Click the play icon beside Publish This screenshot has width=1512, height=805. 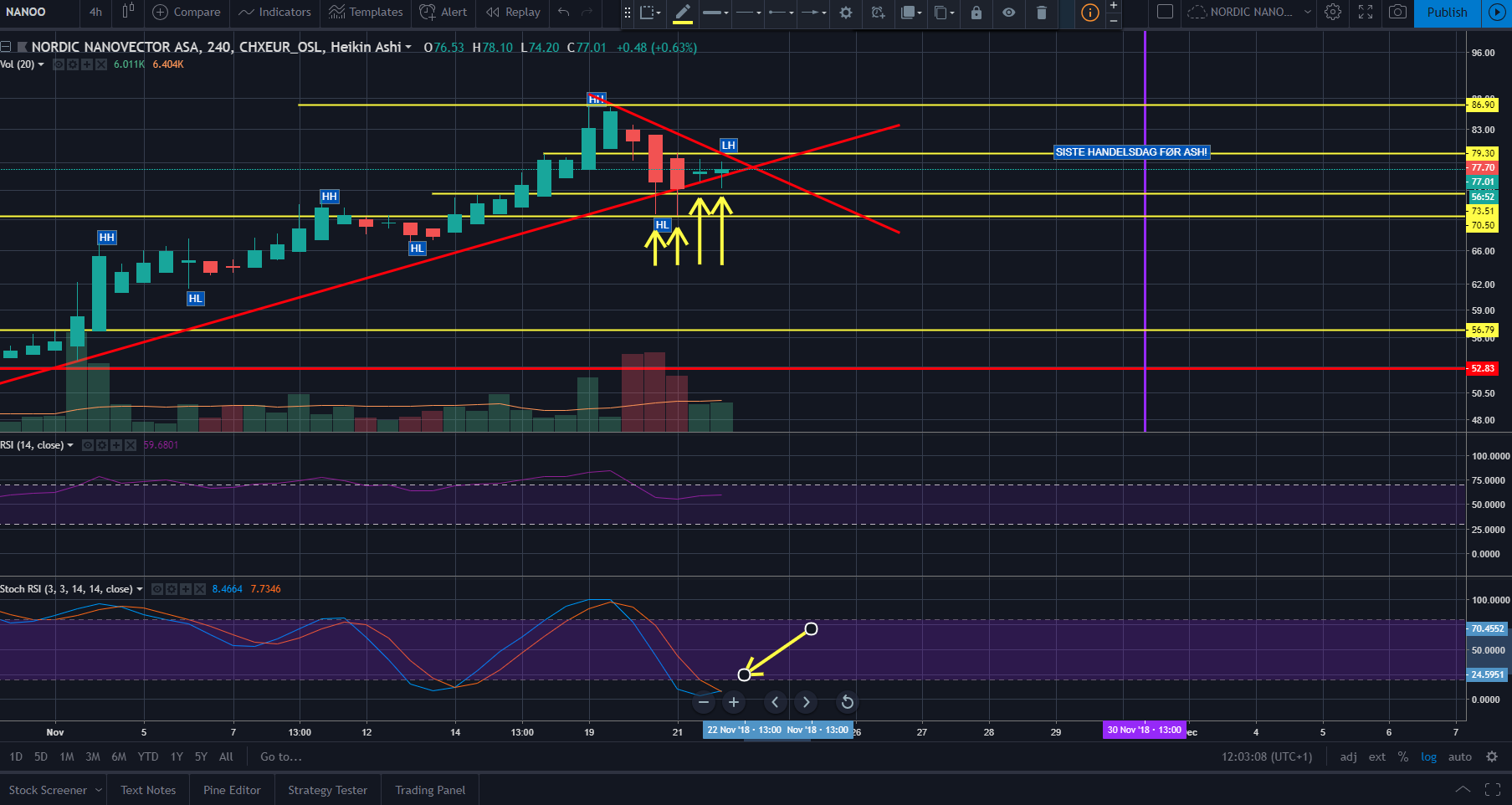[1497, 13]
